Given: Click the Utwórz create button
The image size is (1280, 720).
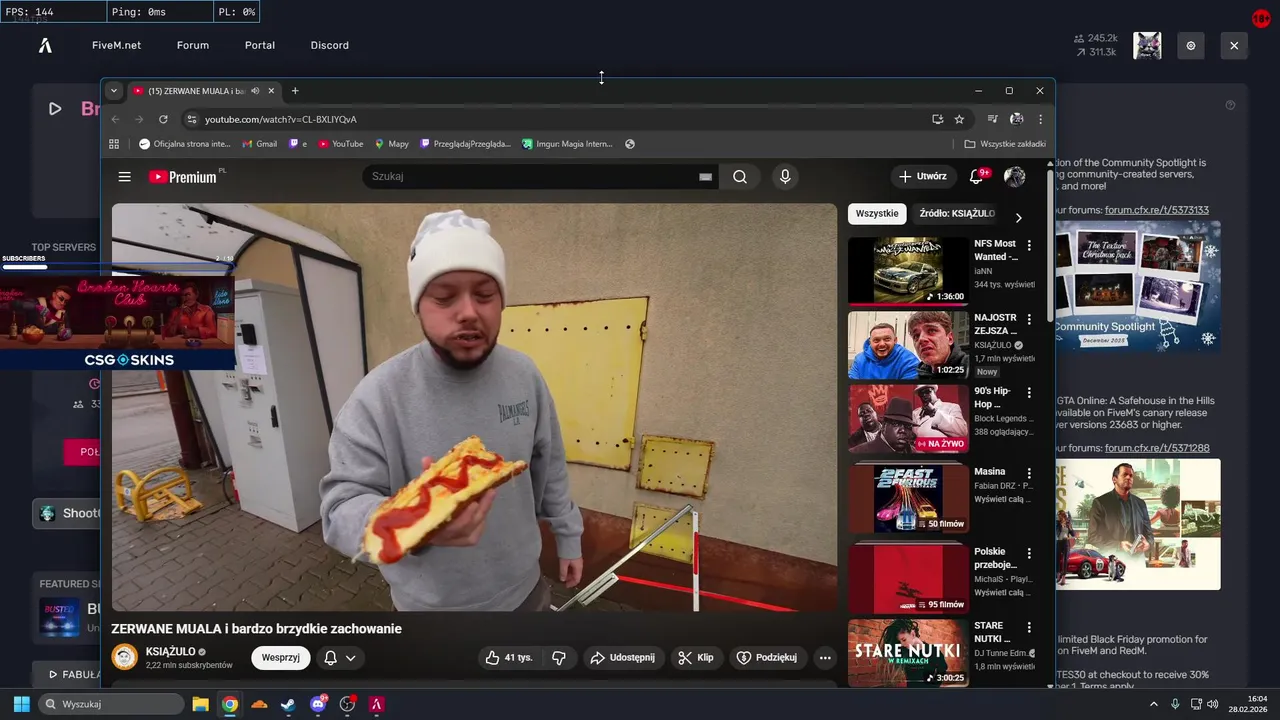Looking at the screenshot, I should click(x=922, y=177).
